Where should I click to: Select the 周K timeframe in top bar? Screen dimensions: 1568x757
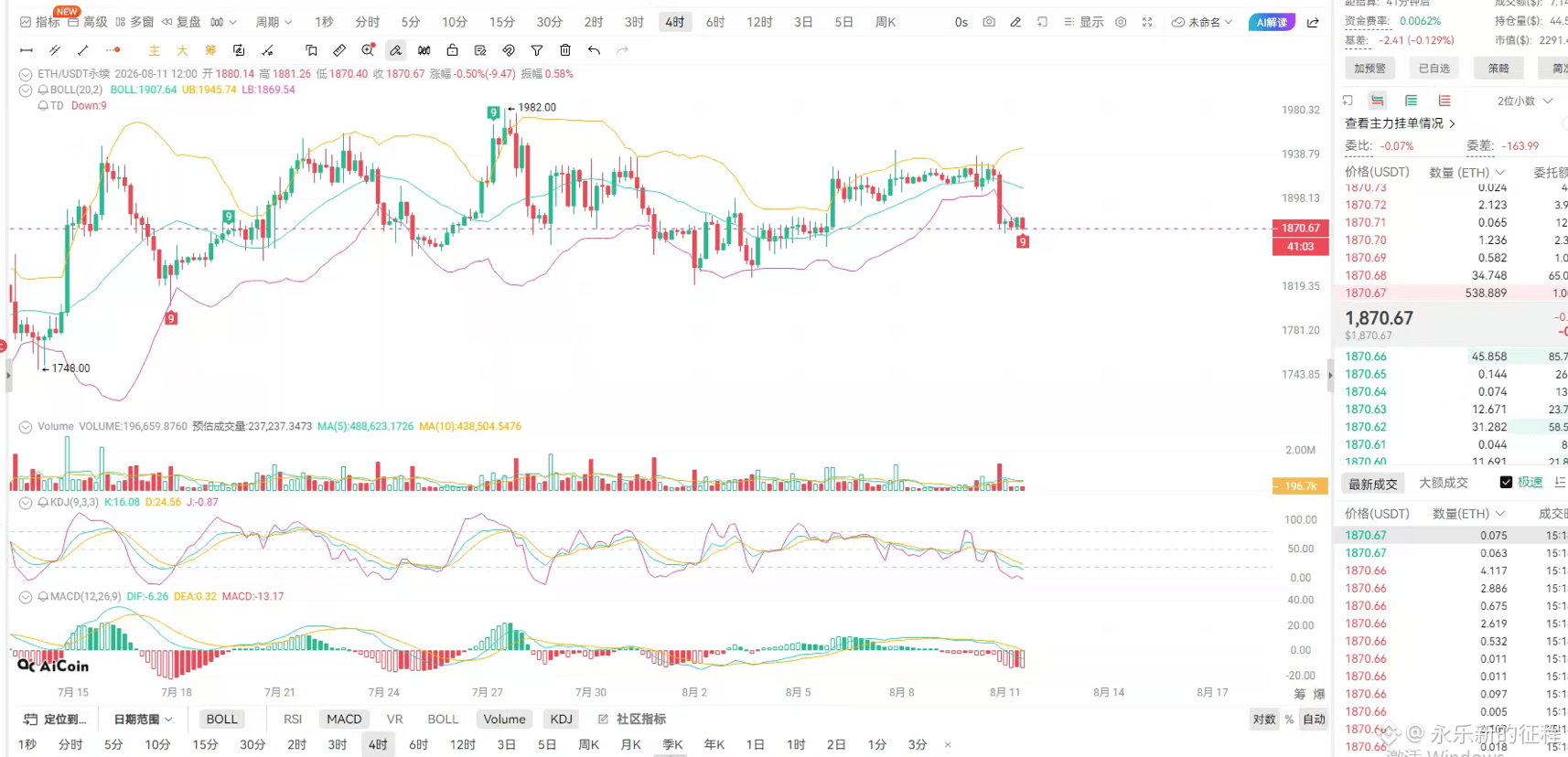coord(886,22)
